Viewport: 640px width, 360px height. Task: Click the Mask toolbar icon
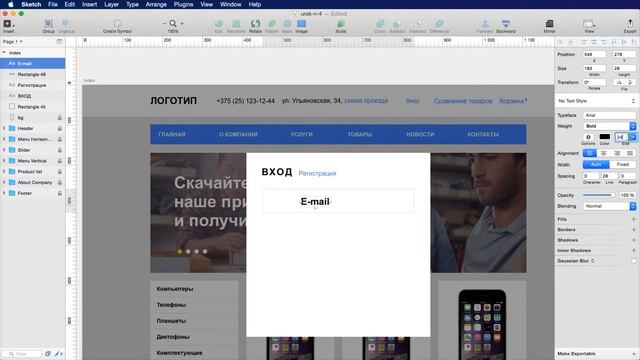tap(287, 24)
